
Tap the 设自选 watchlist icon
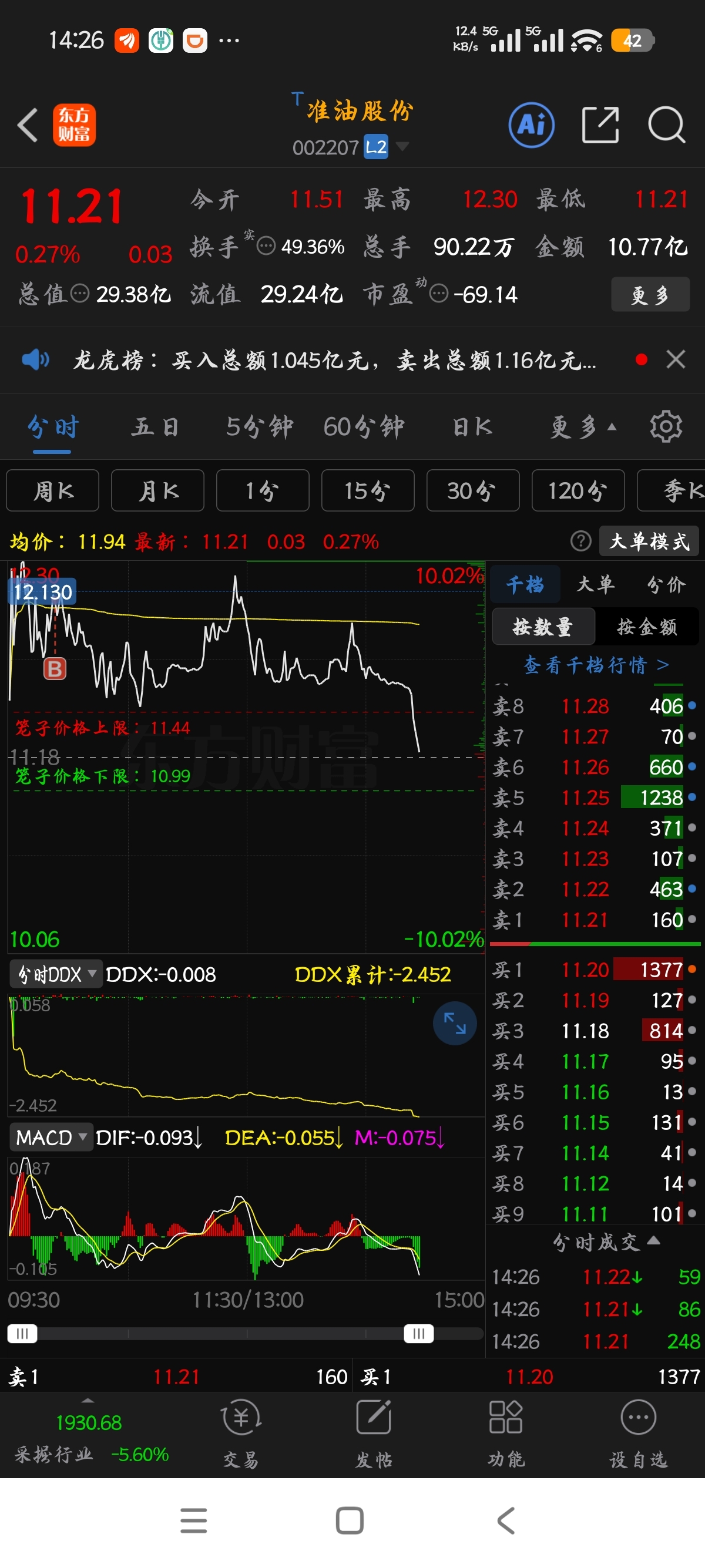pyautogui.click(x=639, y=1434)
